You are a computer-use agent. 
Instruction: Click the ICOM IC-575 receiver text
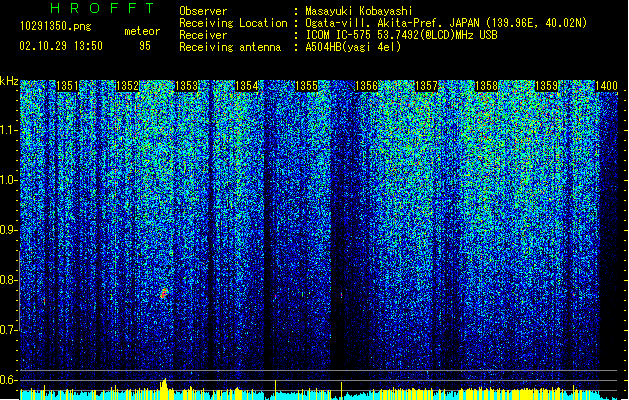[401, 35]
